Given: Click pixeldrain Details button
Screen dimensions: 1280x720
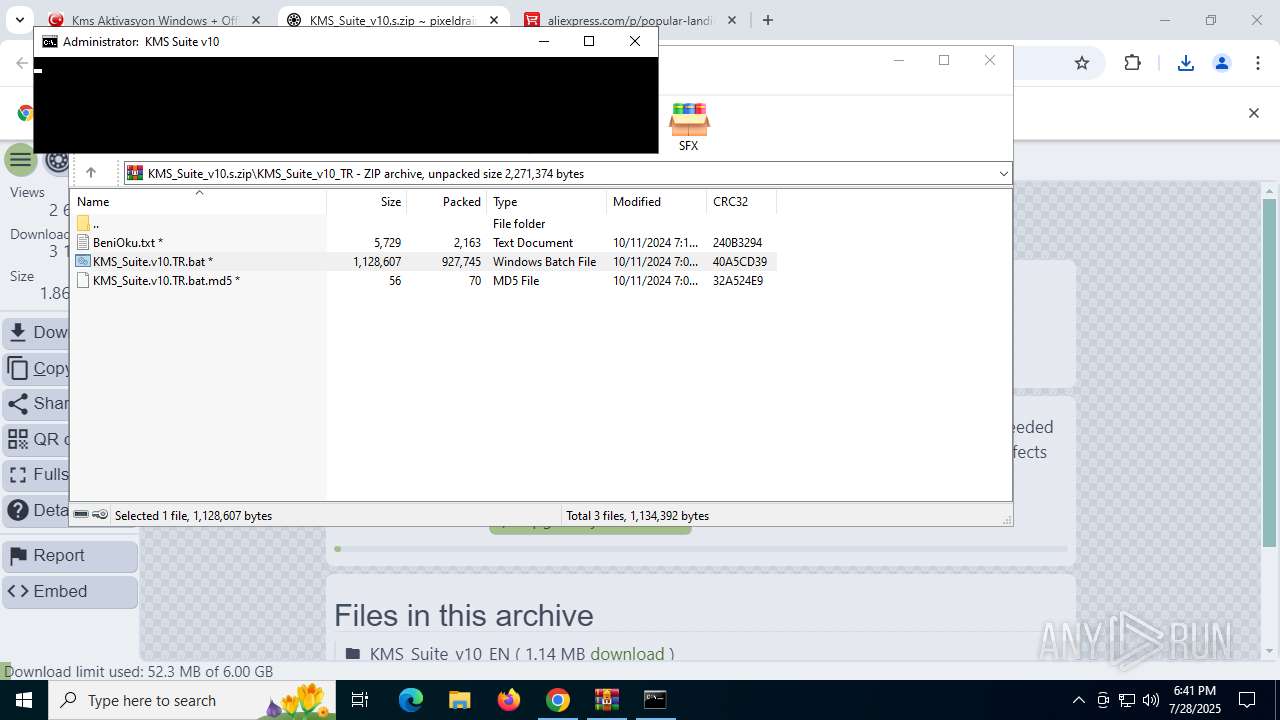Looking at the screenshot, I should pyautogui.click(x=38, y=510).
